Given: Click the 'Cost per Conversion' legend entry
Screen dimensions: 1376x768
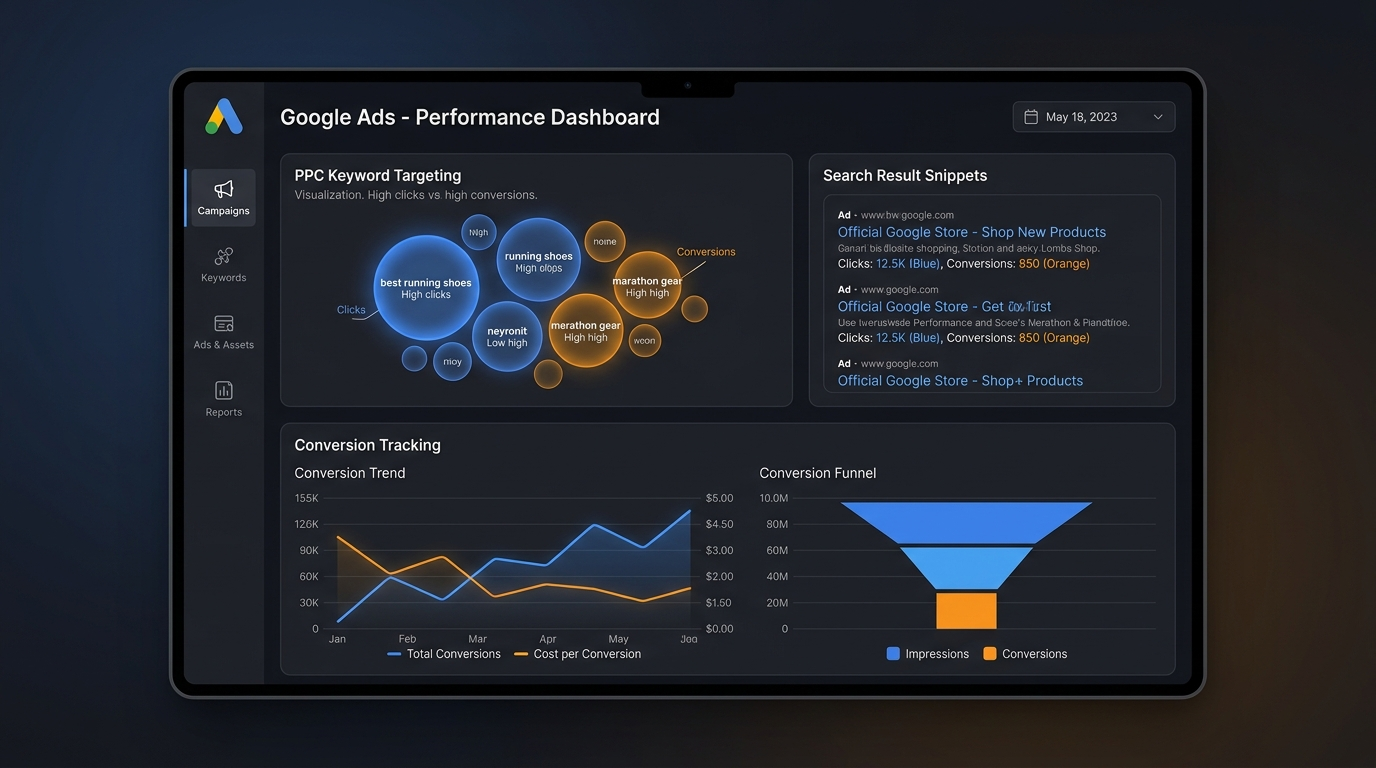Looking at the screenshot, I should tap(577, 654).
